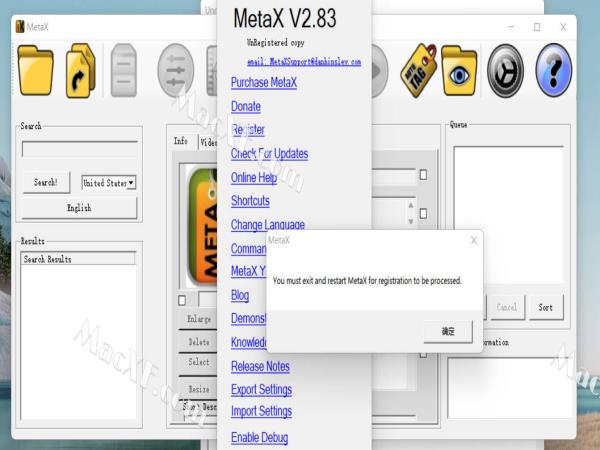Click the folder with arrow icon
The image size is (600, 450).
(x=80, y=70)
